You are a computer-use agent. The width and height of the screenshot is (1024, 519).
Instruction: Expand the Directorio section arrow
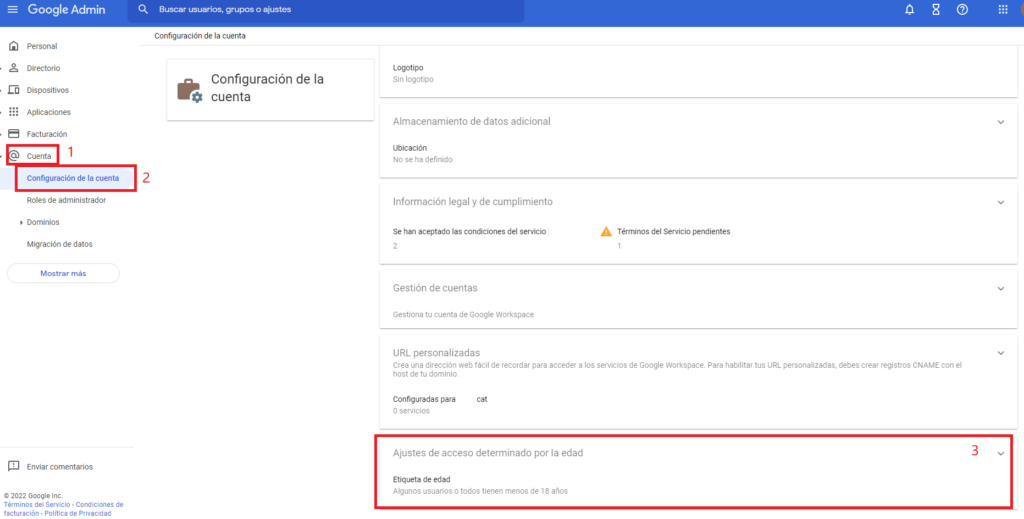tap(2, 68)
